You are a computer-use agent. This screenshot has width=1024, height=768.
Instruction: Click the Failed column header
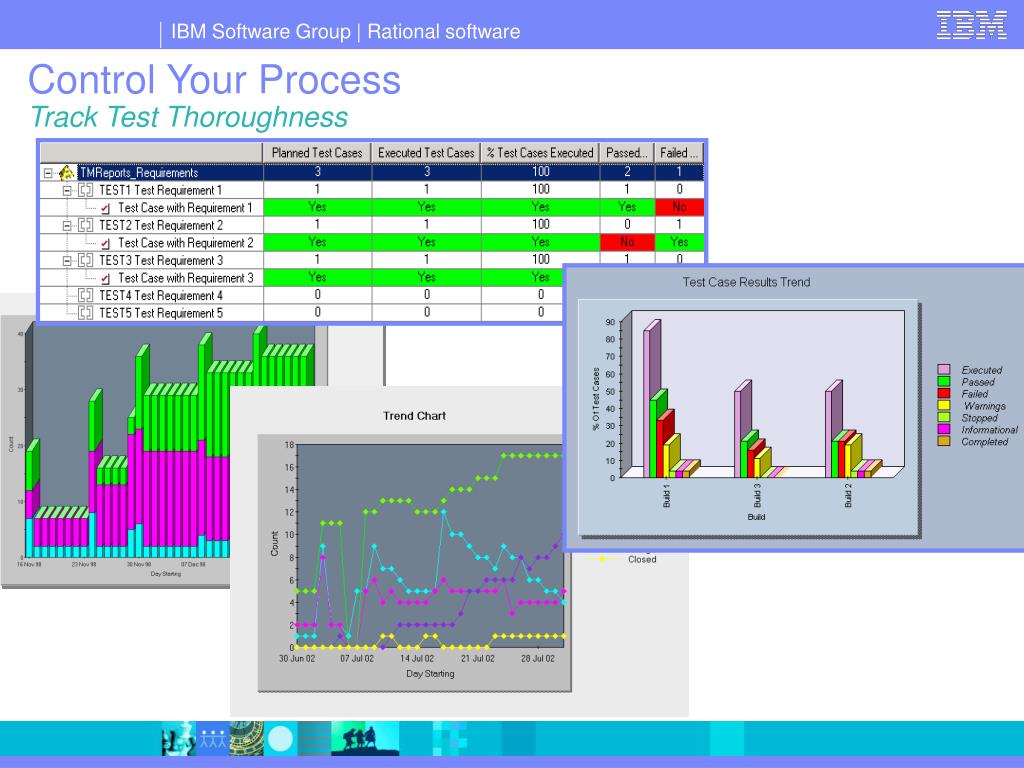point(679,153)
